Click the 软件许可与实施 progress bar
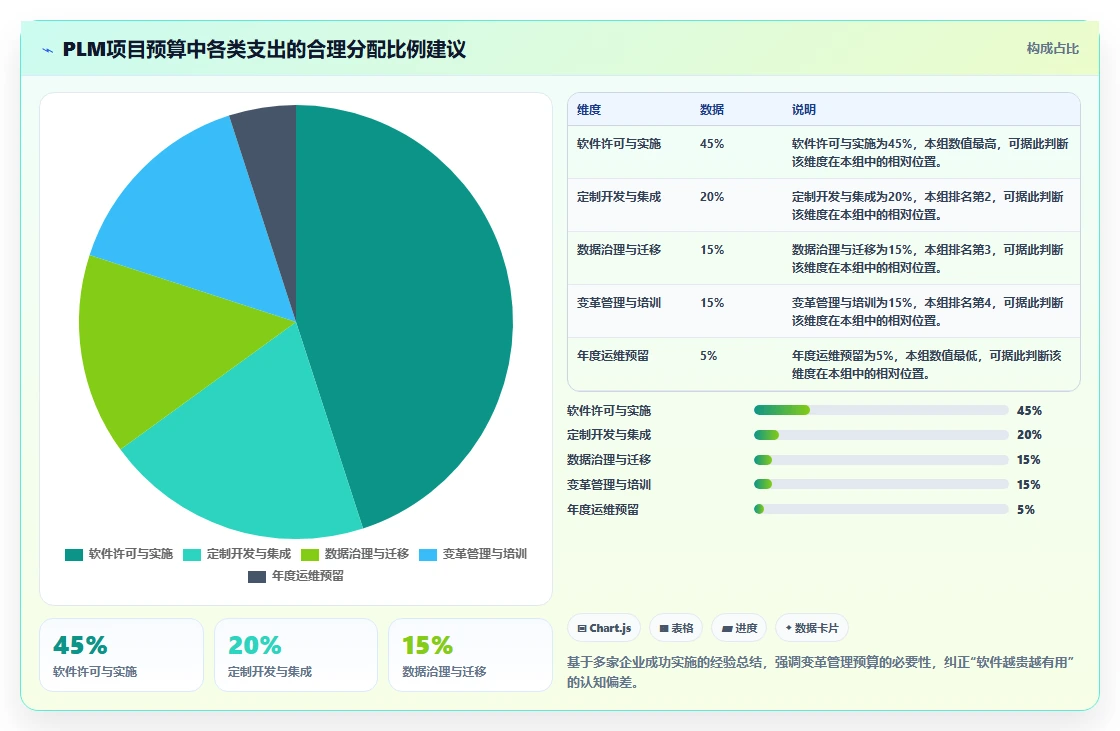The image size is (1120, 731). pos(881,410)
